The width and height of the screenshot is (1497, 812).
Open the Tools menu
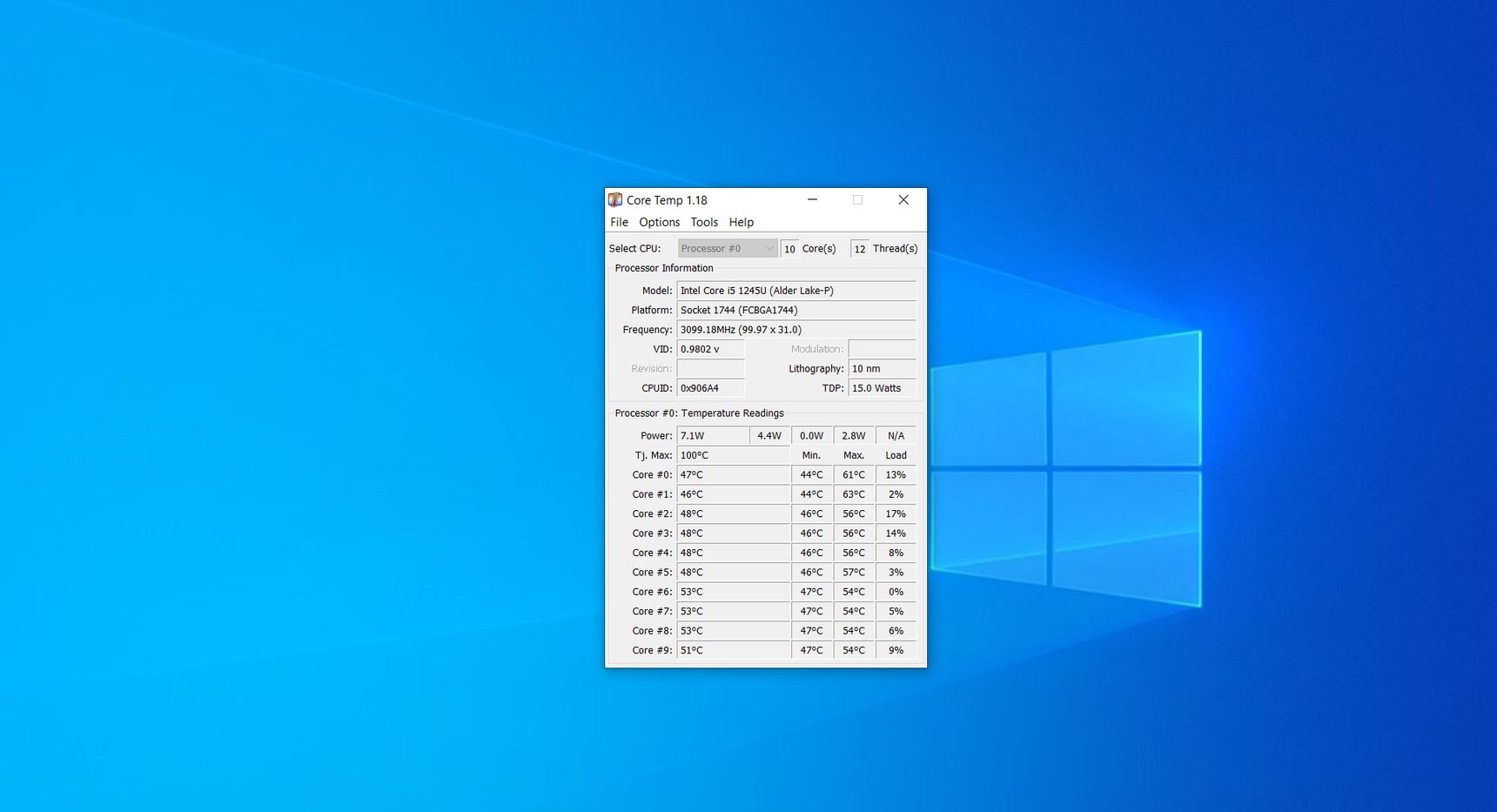click(x=704, y=223)
